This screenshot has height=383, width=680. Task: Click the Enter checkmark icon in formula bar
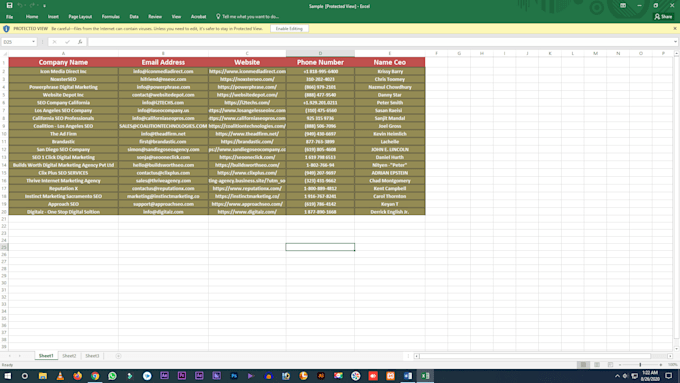(67, 42)
